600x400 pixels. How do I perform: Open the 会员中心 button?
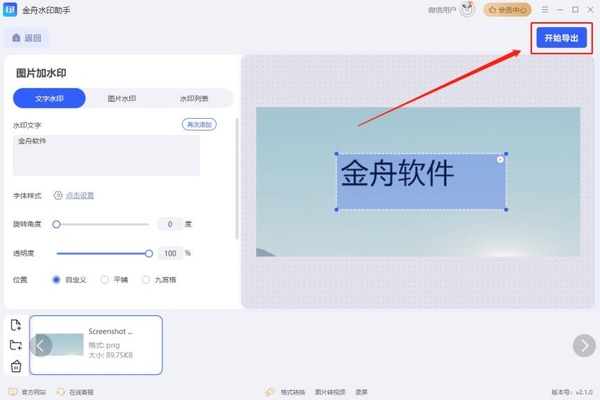click(x=507, y=10)
